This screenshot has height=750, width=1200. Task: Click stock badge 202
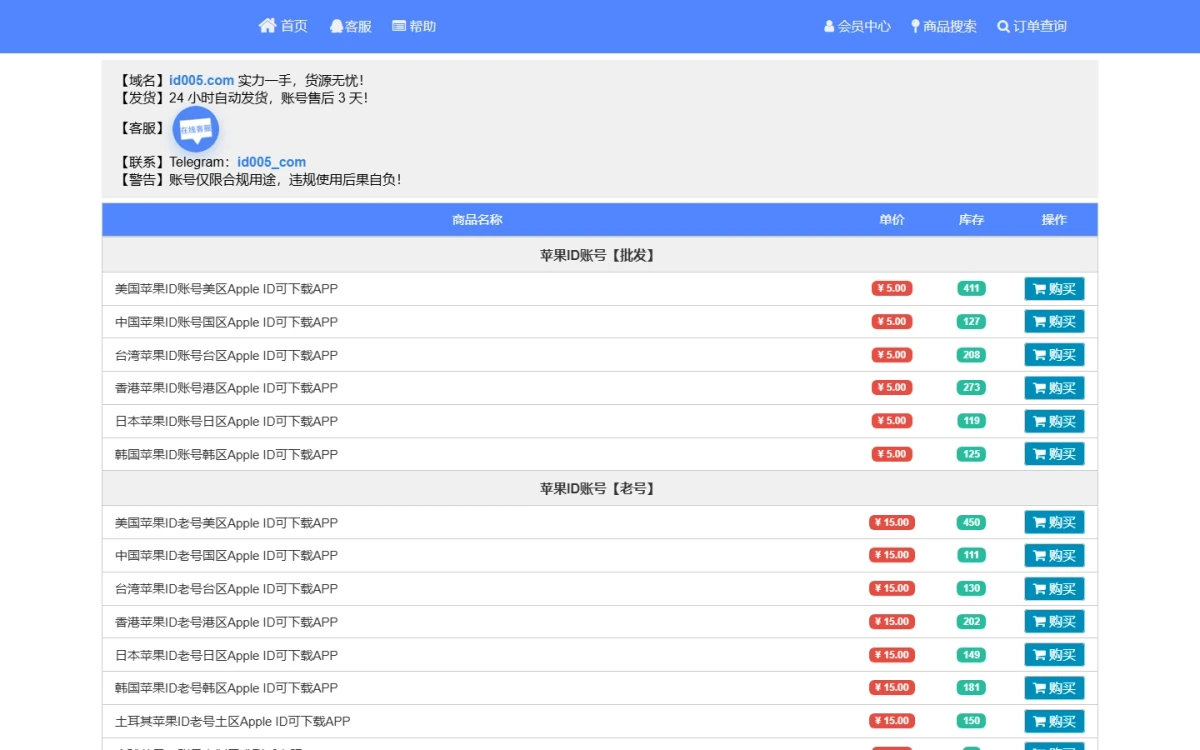(x=971, y=621)
